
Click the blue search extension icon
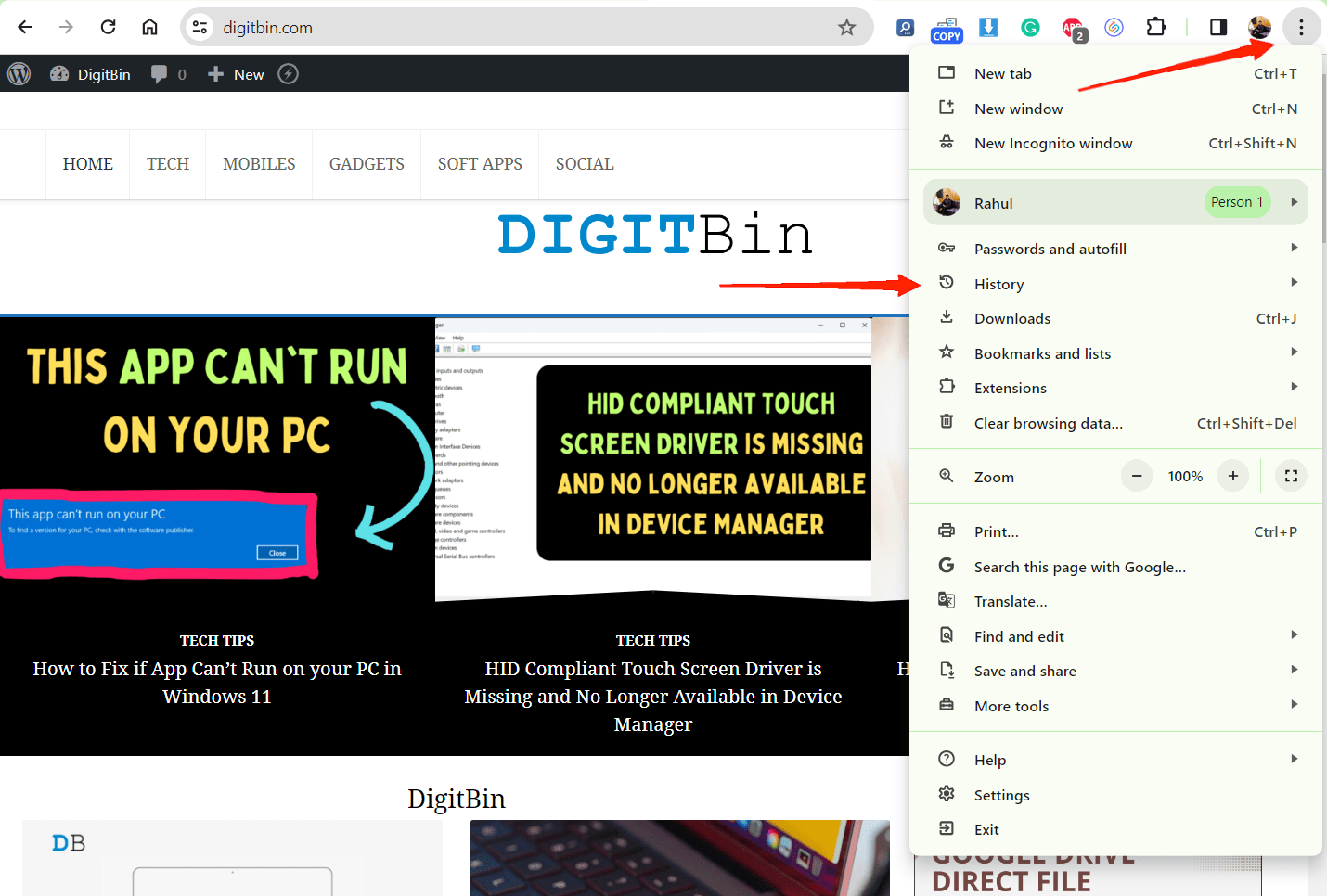pyautogui.click(x=906, y=28)
